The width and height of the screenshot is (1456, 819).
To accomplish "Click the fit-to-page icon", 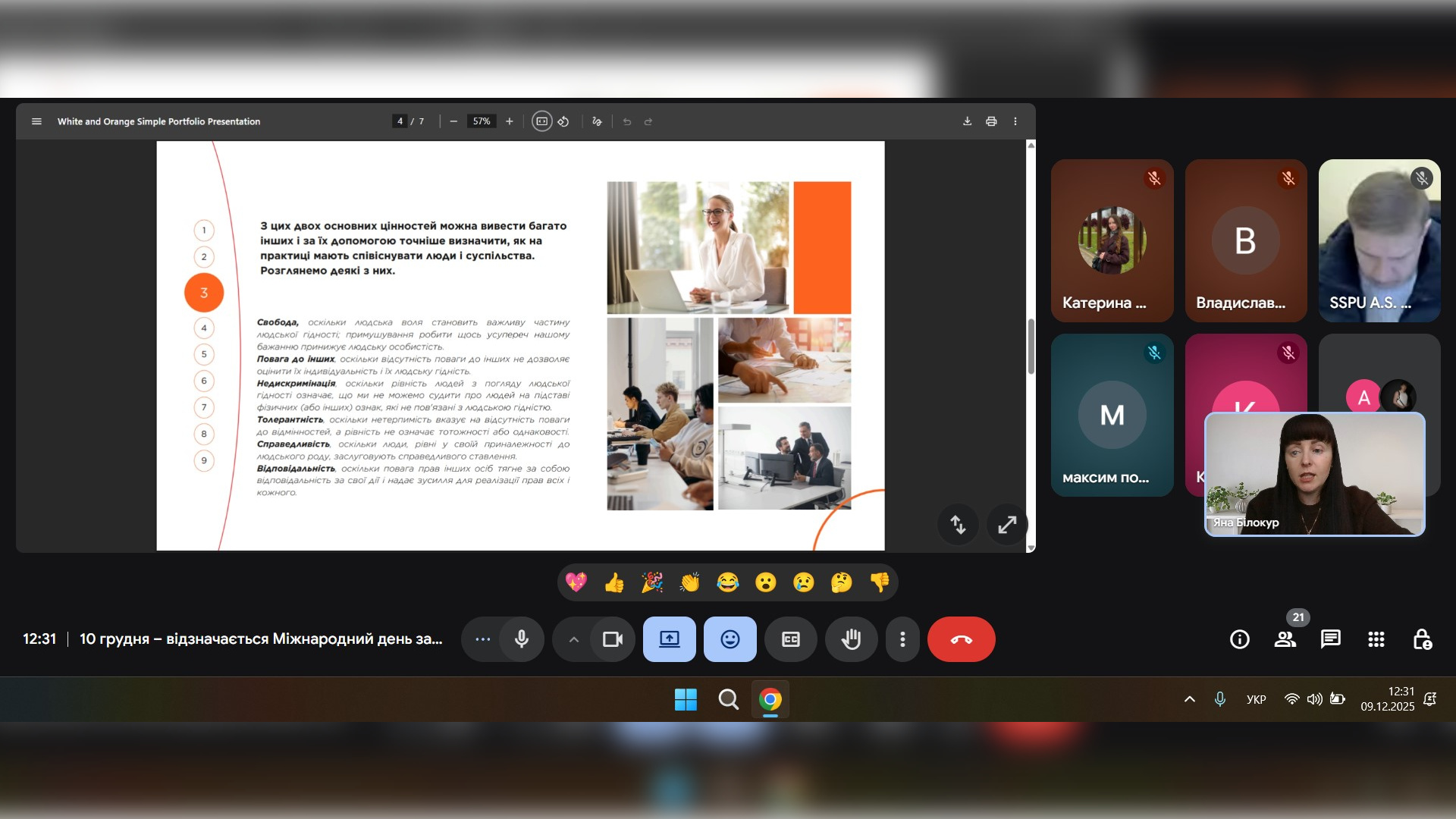I will 541,121.
